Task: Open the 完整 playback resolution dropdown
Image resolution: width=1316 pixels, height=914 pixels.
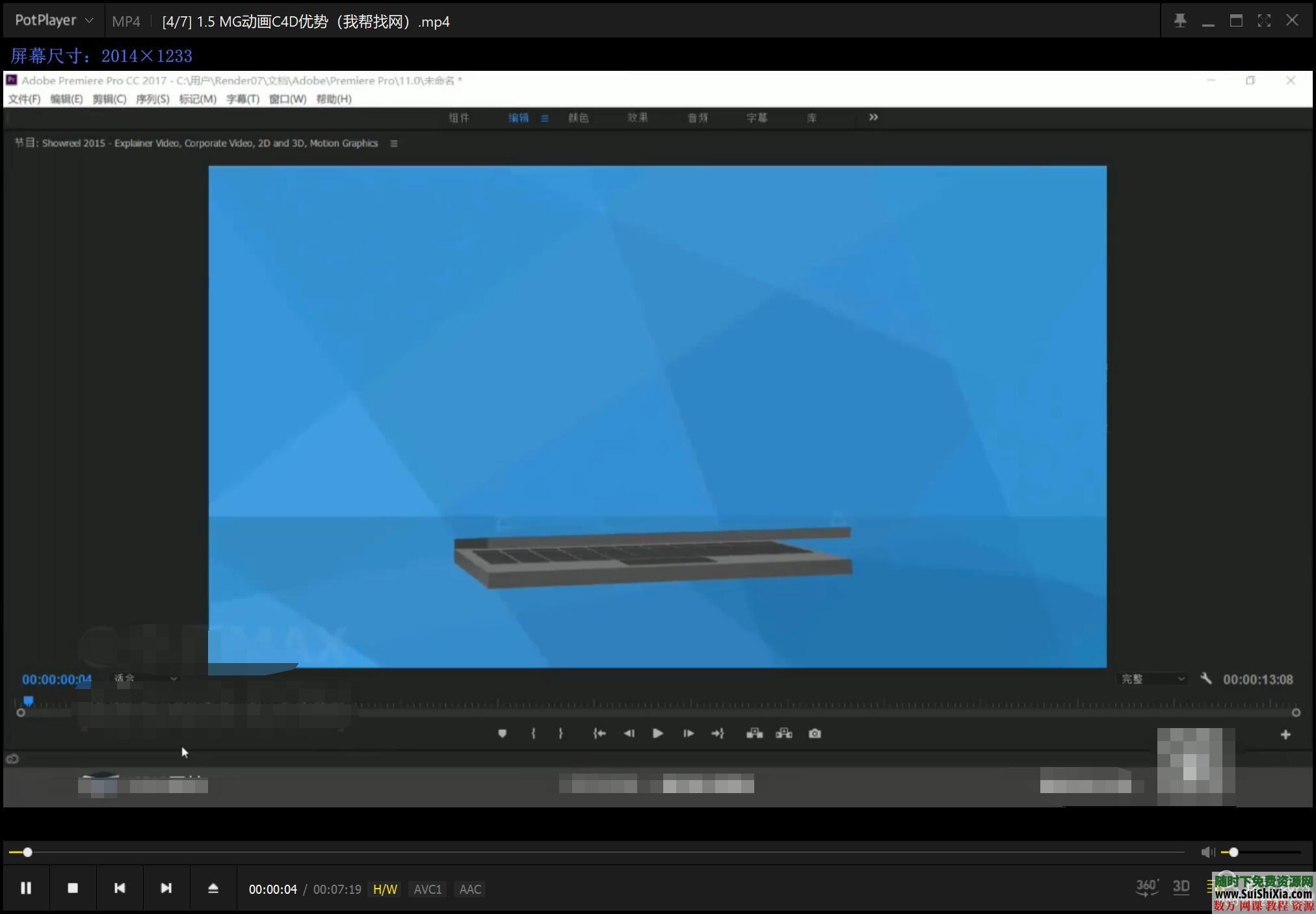Action: tap(1153, 679)
